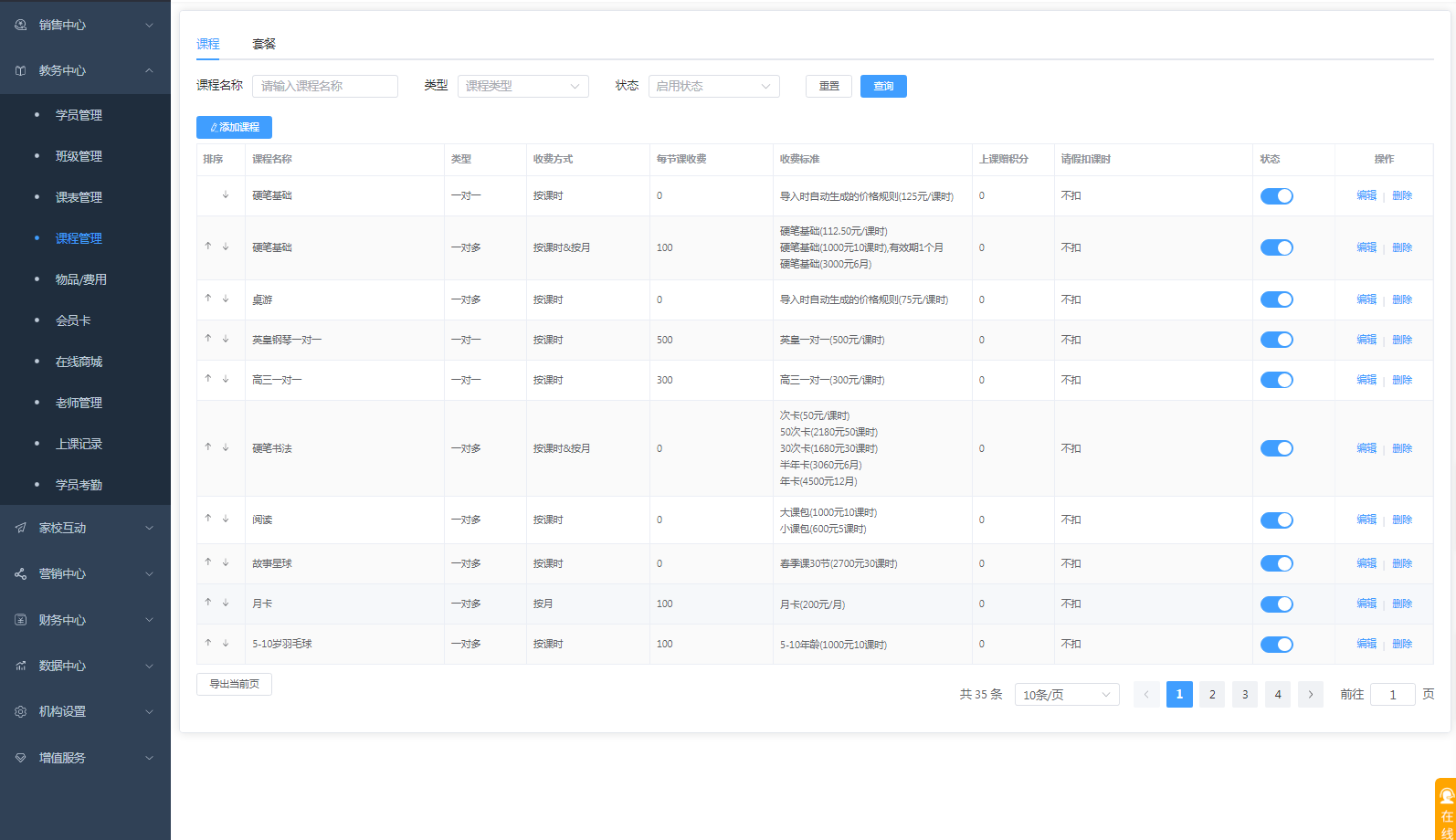
Task: Expand the 数据中心 menu
Action: point(150,666)
